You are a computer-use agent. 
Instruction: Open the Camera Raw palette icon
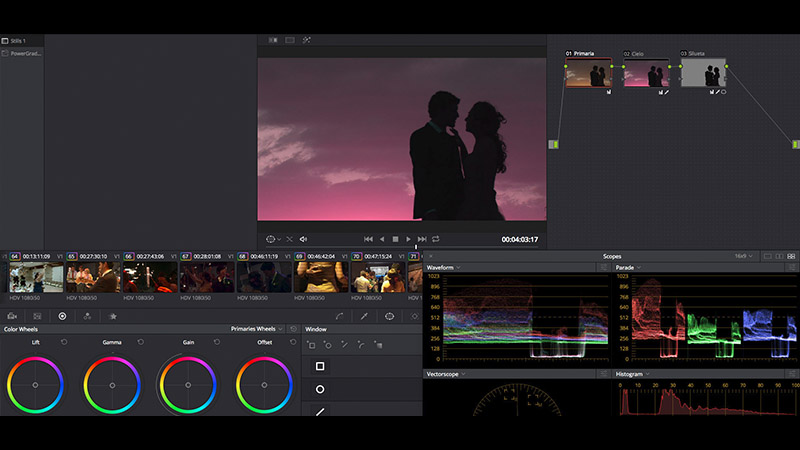click(12, 316)
